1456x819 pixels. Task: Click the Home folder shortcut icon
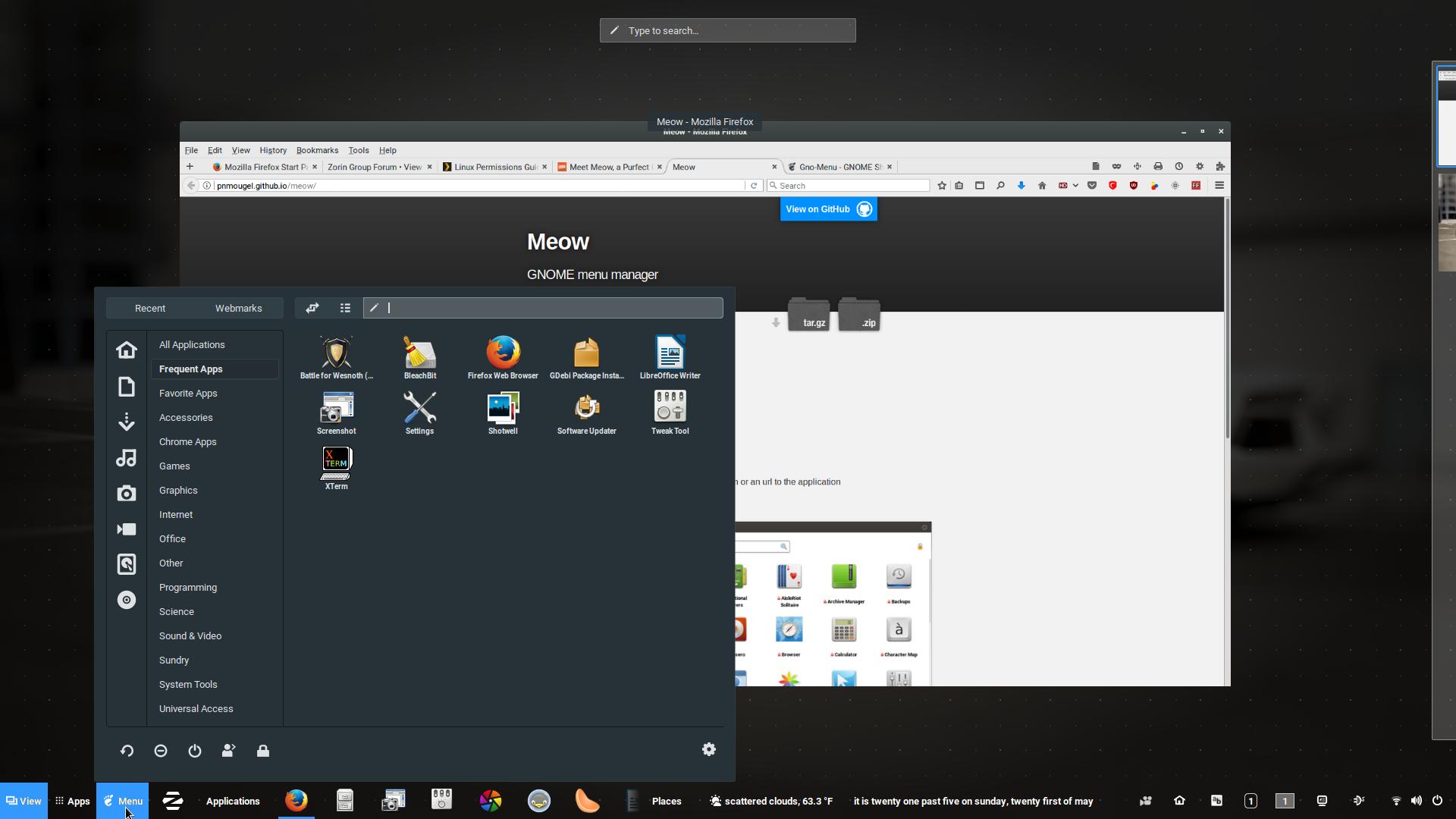pyautogui.click(x=127, y=350)
